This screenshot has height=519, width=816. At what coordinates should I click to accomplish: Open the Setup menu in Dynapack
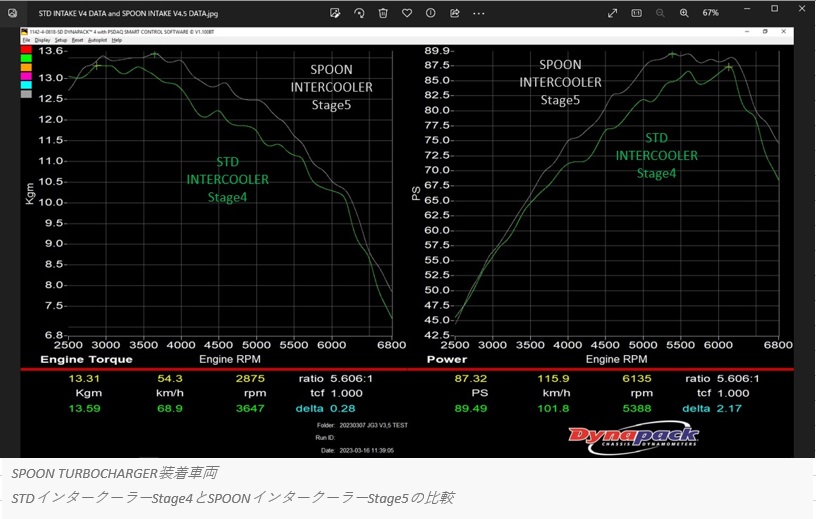61,40
